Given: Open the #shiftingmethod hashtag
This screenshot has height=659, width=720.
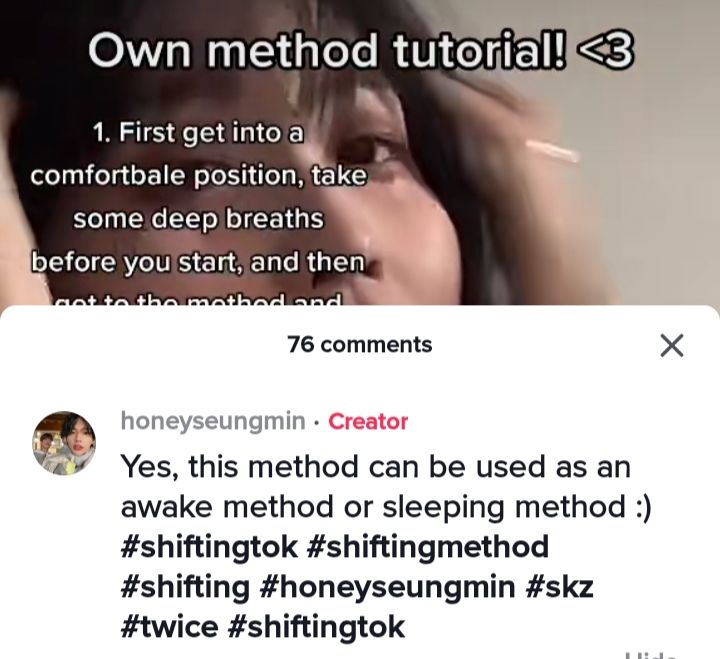Looking at the screenshot, I should pyautogui.click(x=426, y=546).
